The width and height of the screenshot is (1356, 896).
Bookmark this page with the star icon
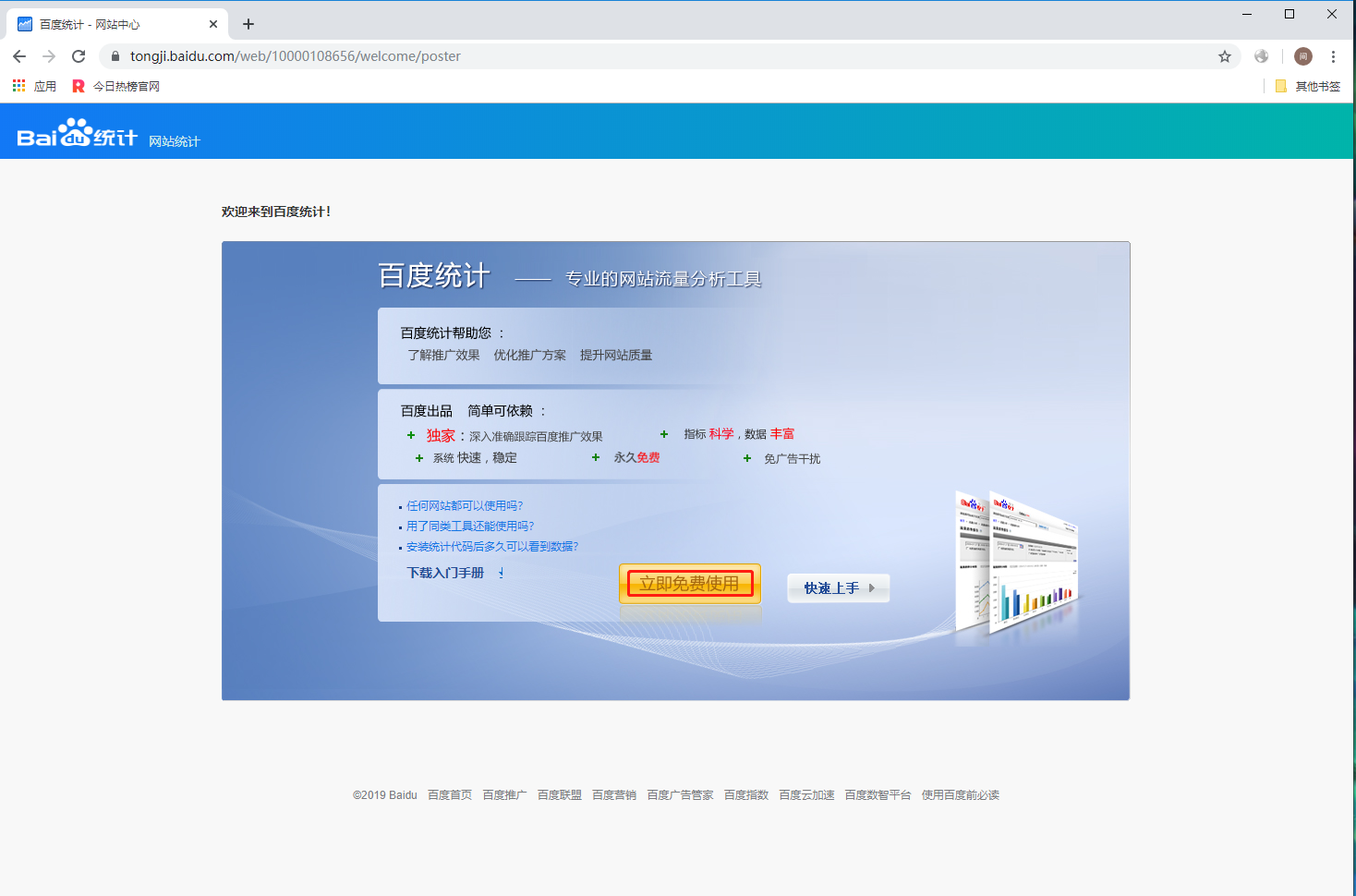point(1225,56)
